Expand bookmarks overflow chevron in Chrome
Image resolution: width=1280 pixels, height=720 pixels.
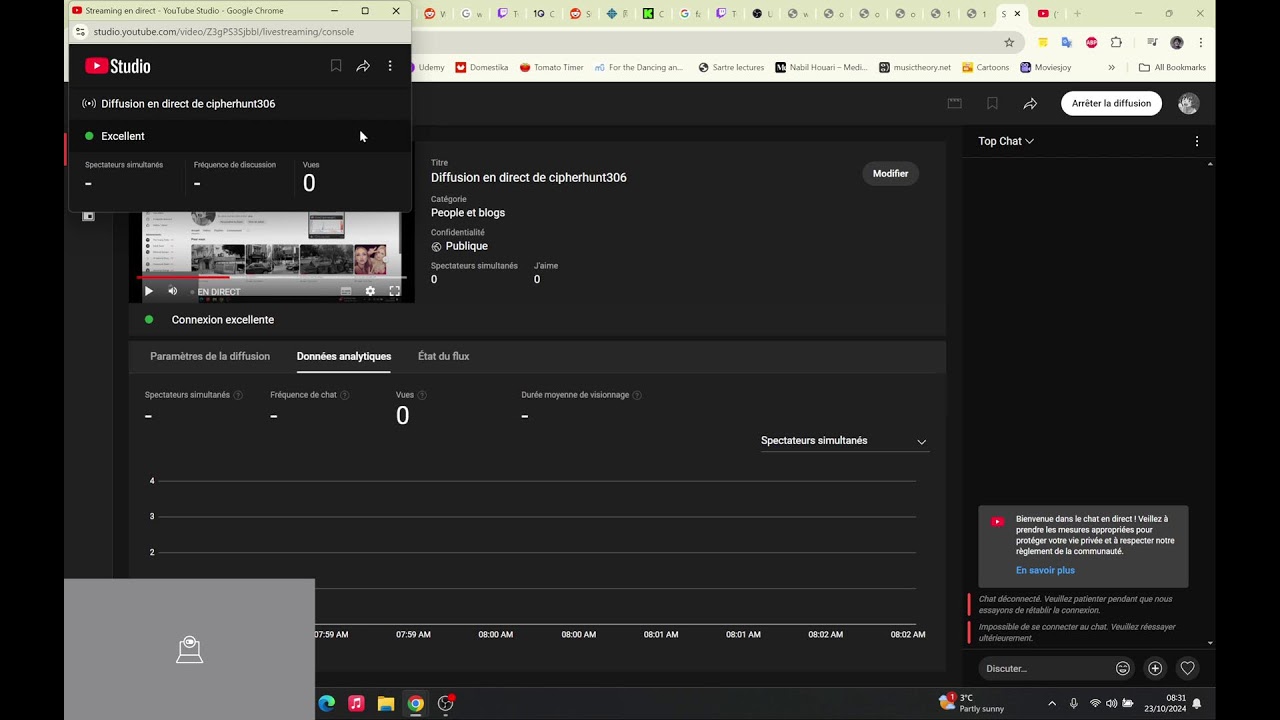[1111, 67]
